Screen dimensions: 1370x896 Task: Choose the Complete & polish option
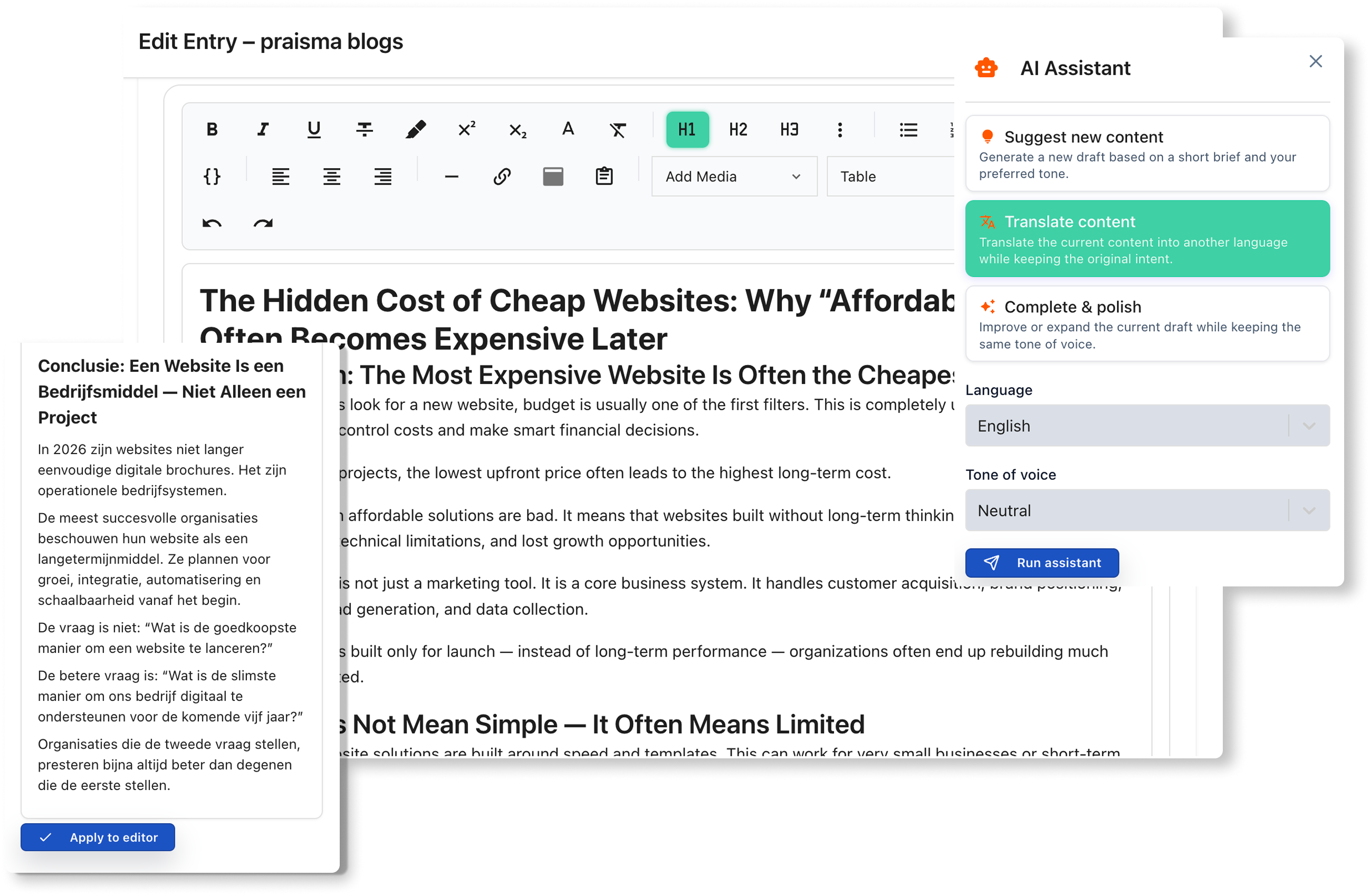pos(1147,324)
